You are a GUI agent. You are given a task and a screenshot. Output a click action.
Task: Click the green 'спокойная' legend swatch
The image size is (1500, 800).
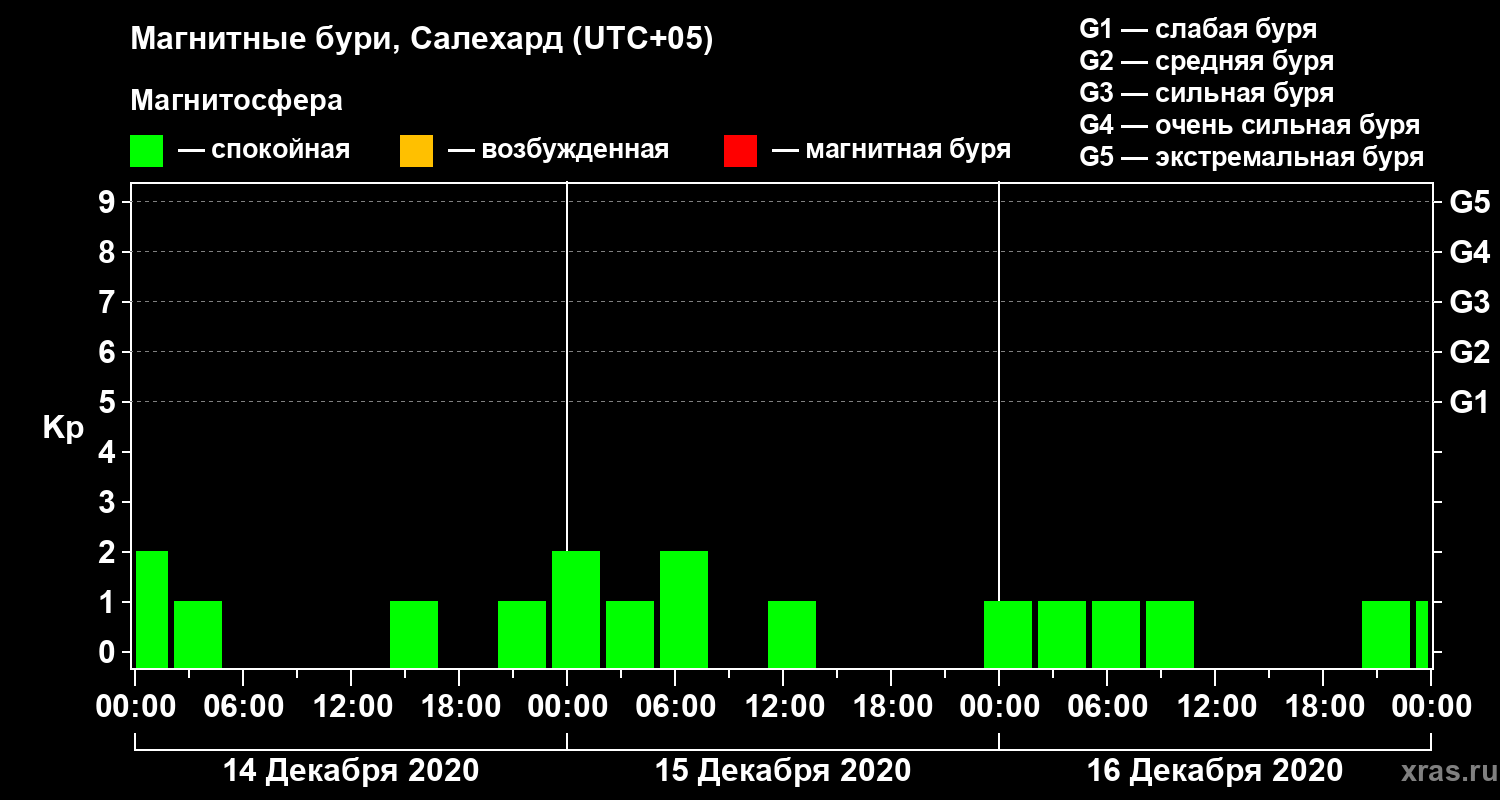(146, 151)
